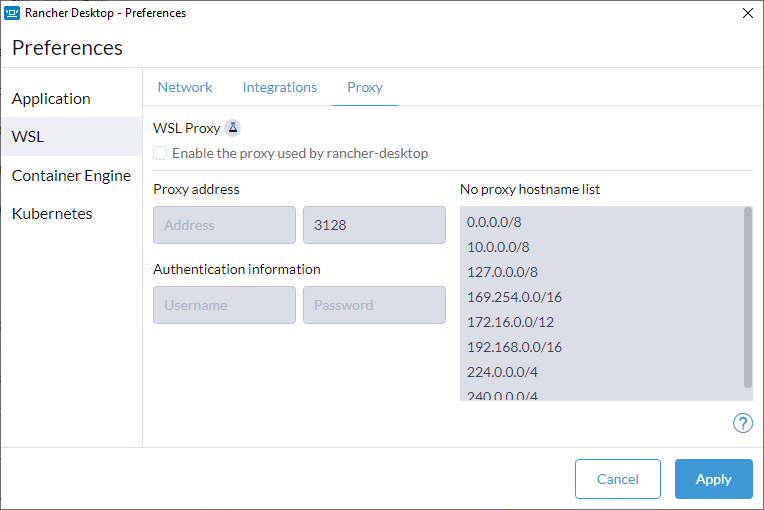Click the port field showing 3128
The image size is (764, 510).
point(374,225)
